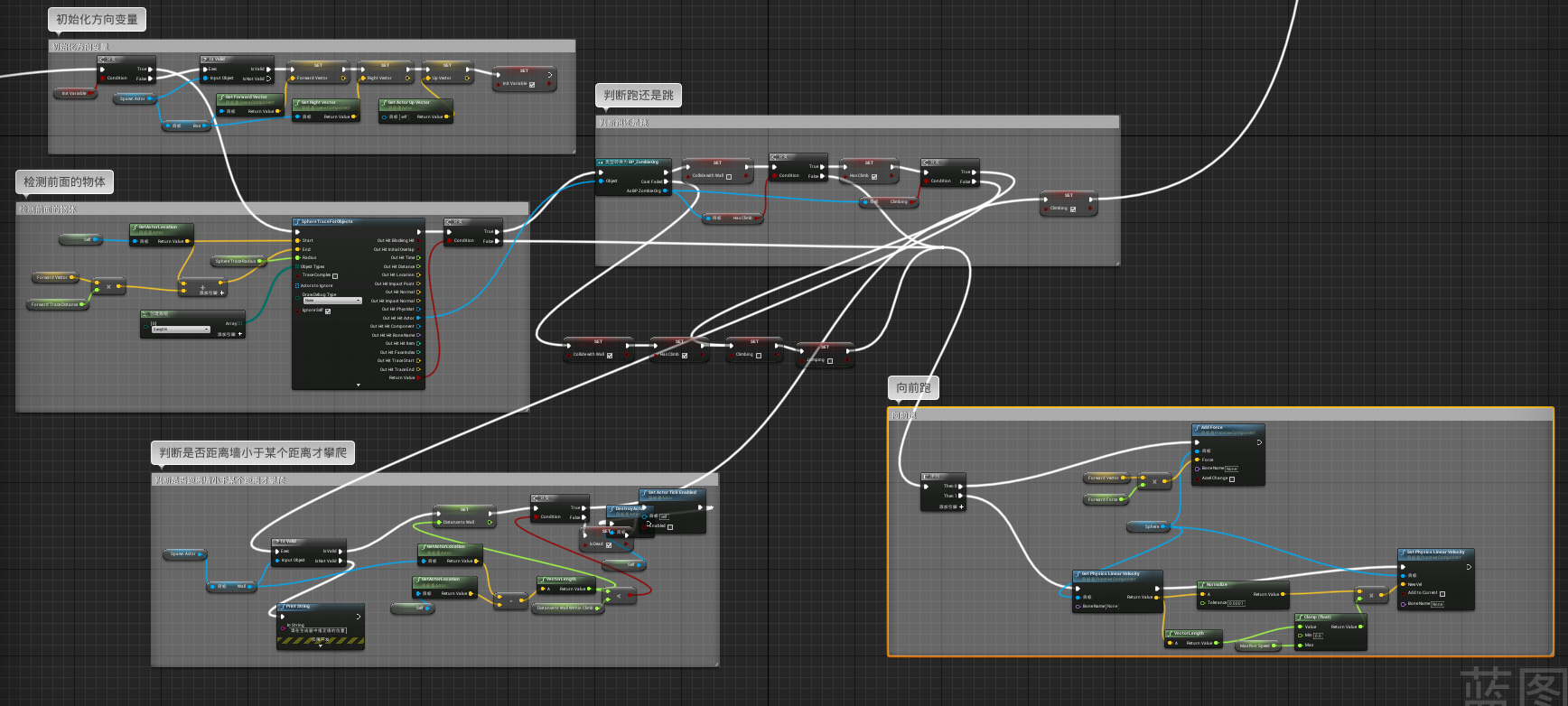Select the Max Run Speed variable node
1568x706 pixels.
pyautogui.click(x=1257, y=646)
